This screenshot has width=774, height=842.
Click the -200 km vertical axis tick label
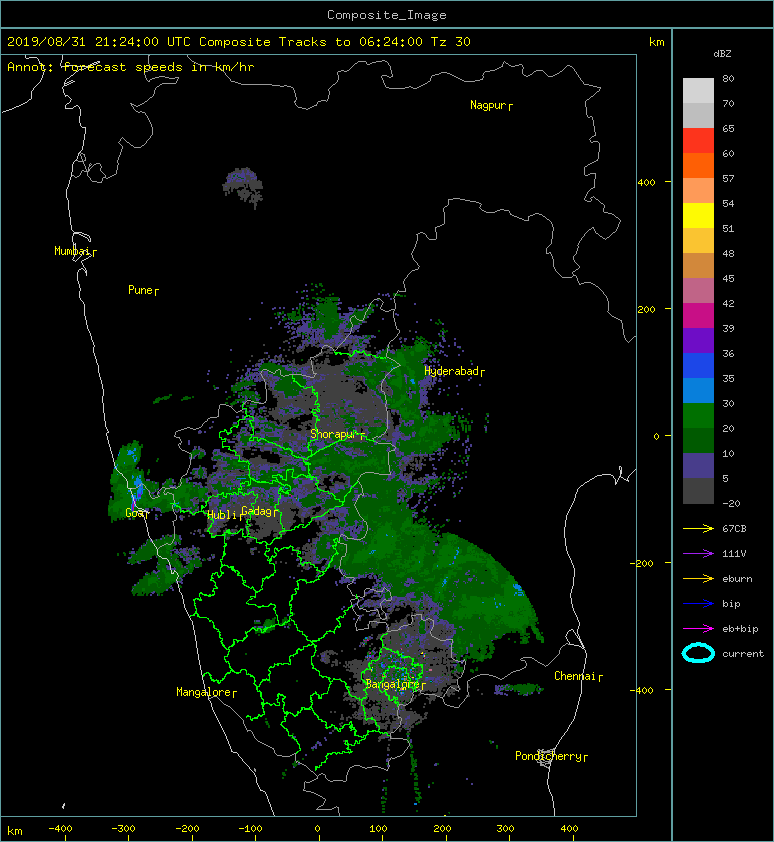pyautogui.click(x=643, y=563)
